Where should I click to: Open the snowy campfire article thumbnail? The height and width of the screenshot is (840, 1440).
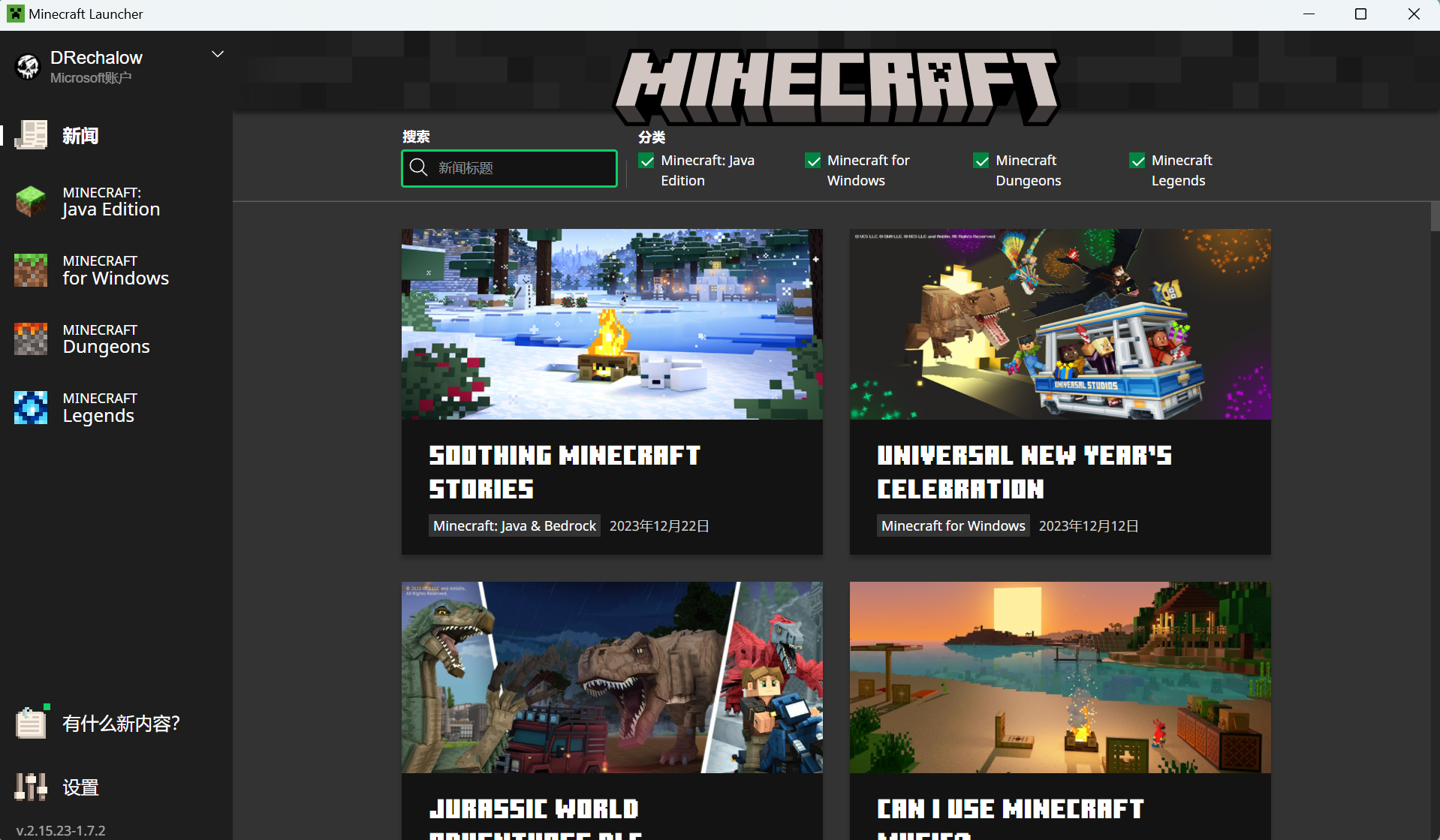tap(612, 324)
